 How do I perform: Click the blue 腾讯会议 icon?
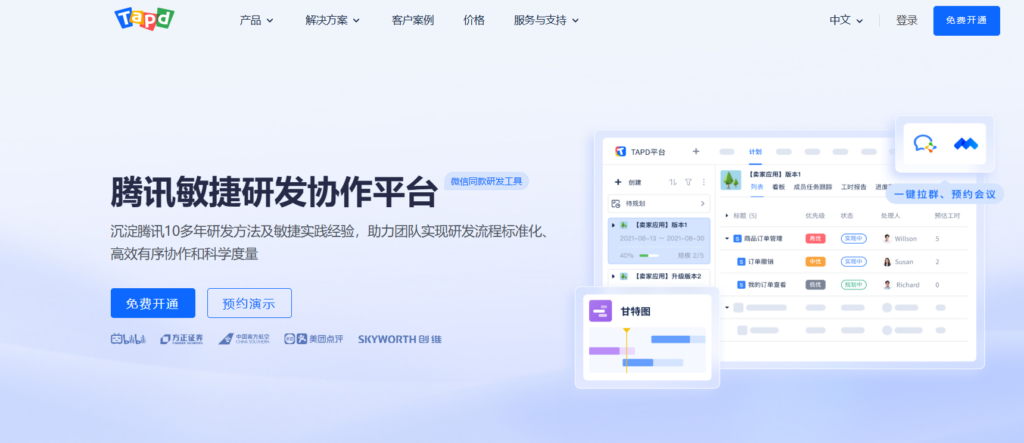[x=966, y=144]
